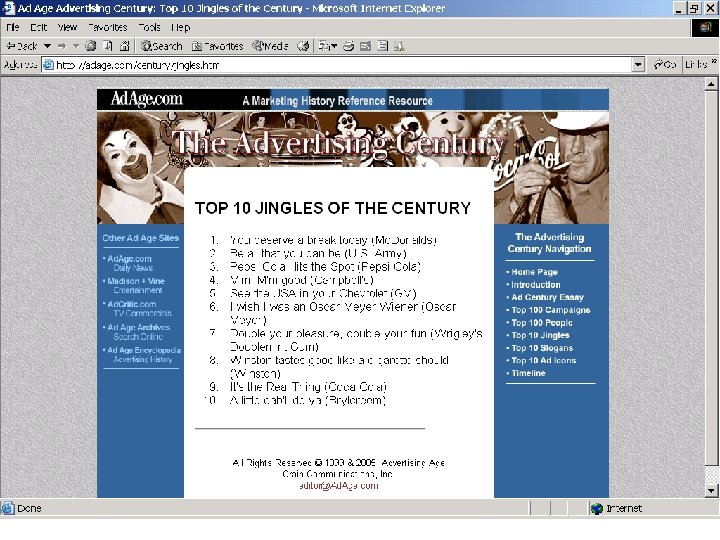Go to Home Page navigation link
Screen dimensions: 720x540
[534, 272]
